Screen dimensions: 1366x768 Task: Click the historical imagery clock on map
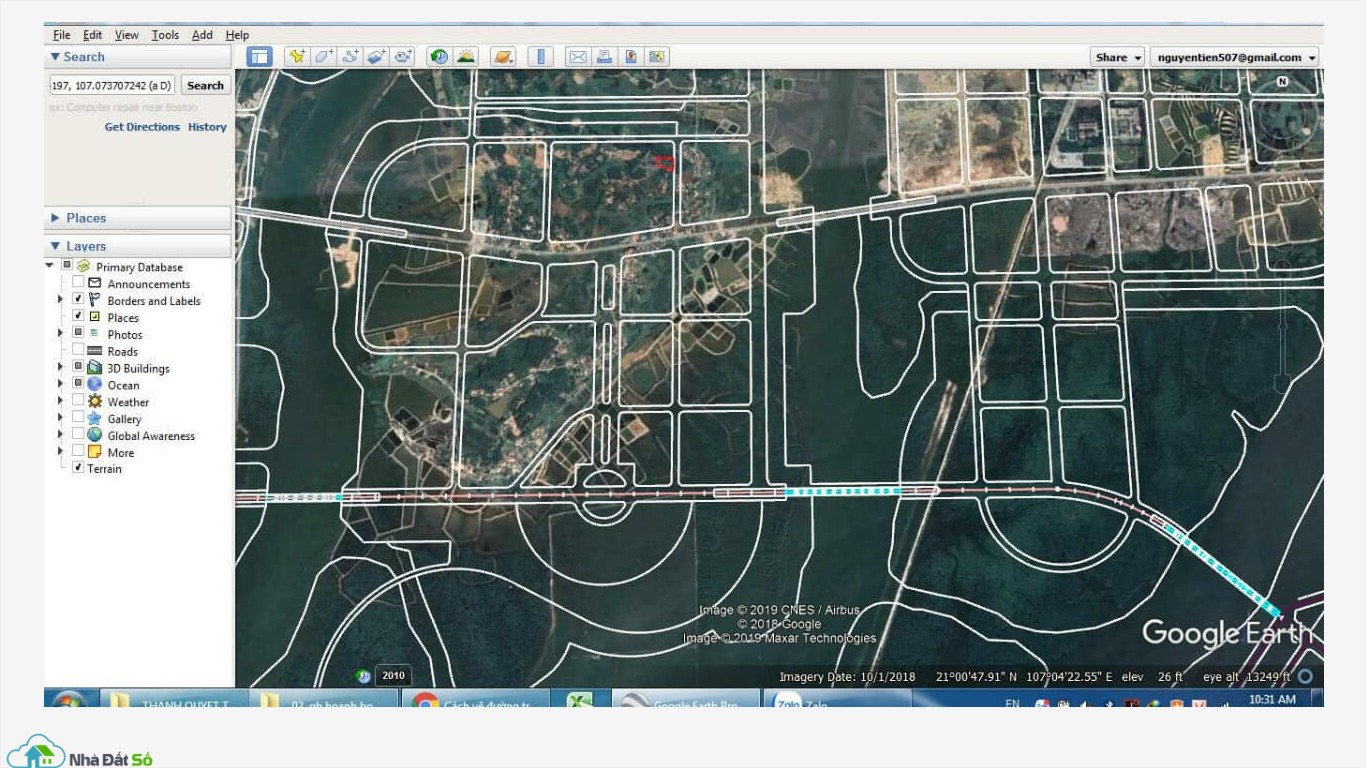pos(364,676)
